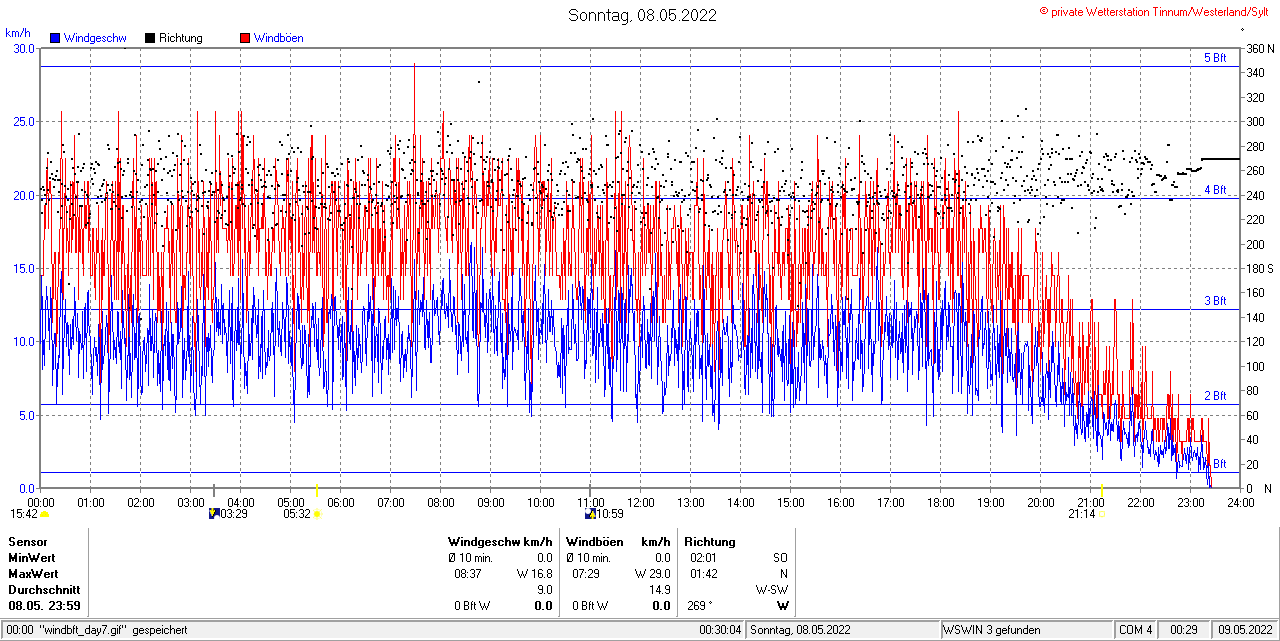Screen dimensions: 1280x641
Task: Click the 00:29 status bar clock
Action: (x=1185, y=630)
